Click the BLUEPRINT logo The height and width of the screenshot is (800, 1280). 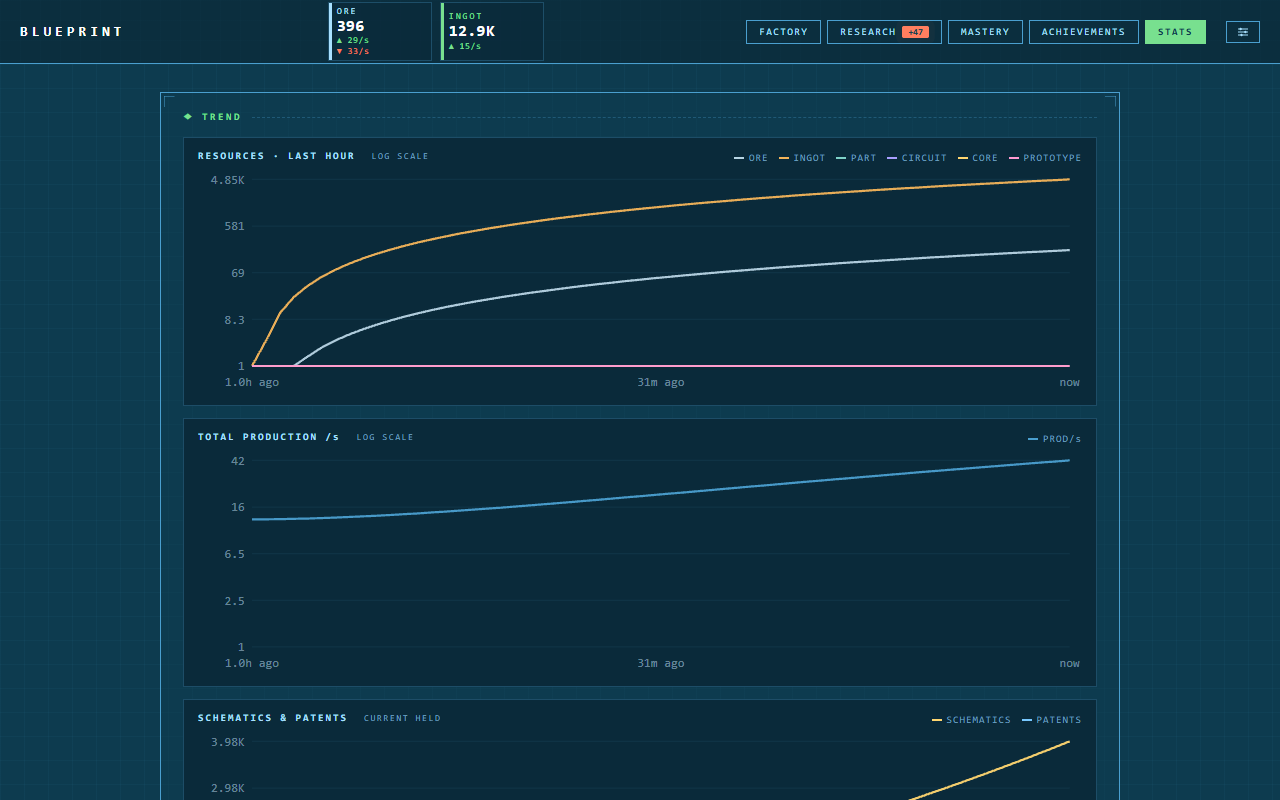click(x=72, y=32)
